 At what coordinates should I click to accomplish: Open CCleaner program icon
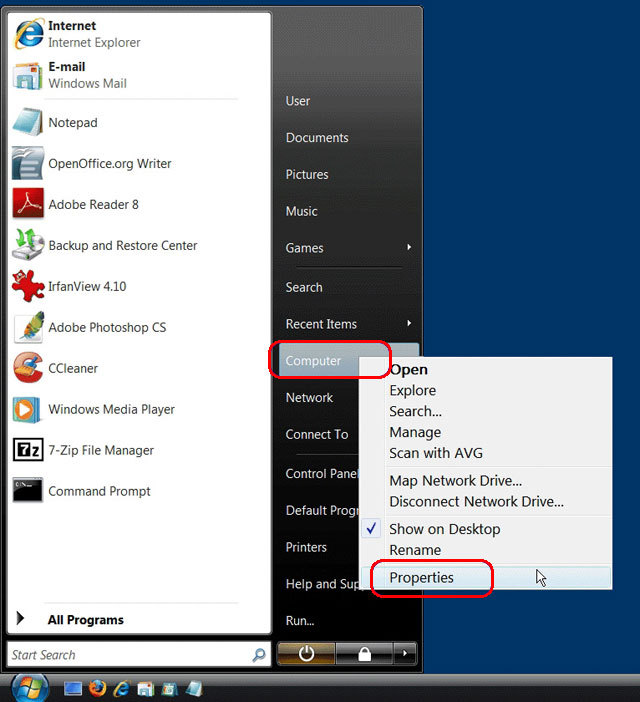pos(28,368)
